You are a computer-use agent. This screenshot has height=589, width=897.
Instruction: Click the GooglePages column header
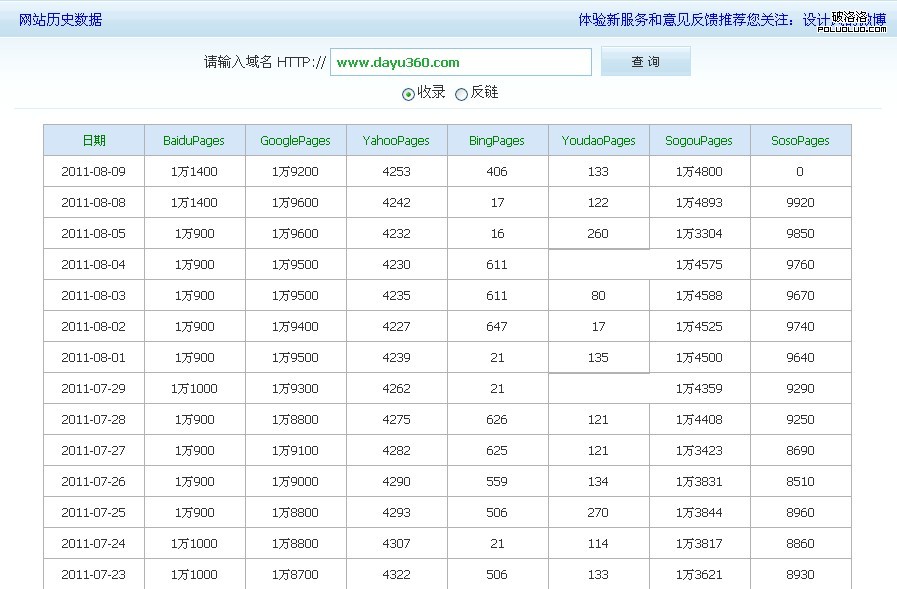point(295,140)
